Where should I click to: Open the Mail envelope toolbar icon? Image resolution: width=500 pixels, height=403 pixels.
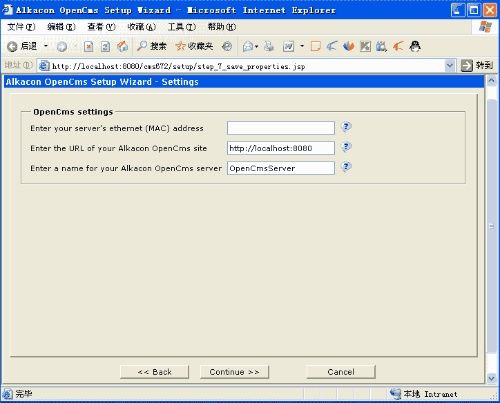(x=248, y=46)
